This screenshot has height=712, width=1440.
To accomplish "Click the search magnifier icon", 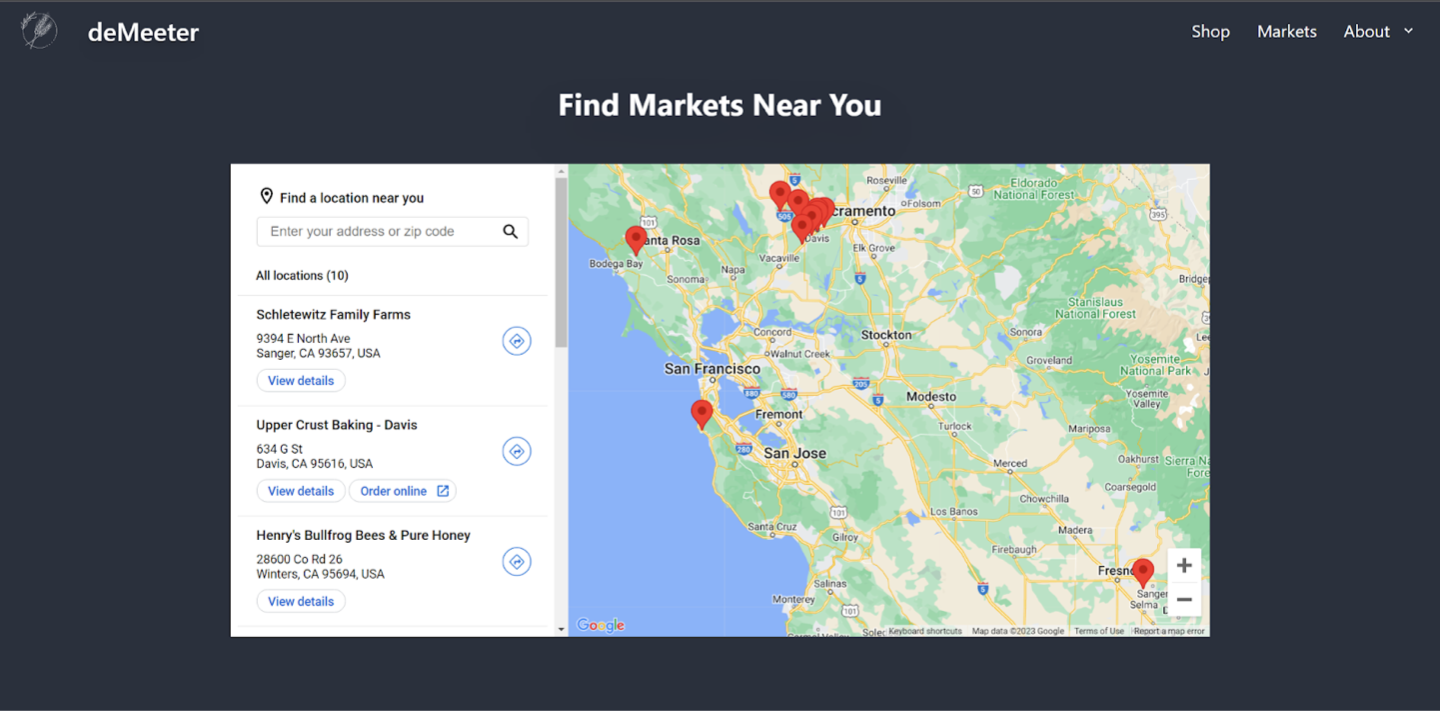I will (510, 231).
